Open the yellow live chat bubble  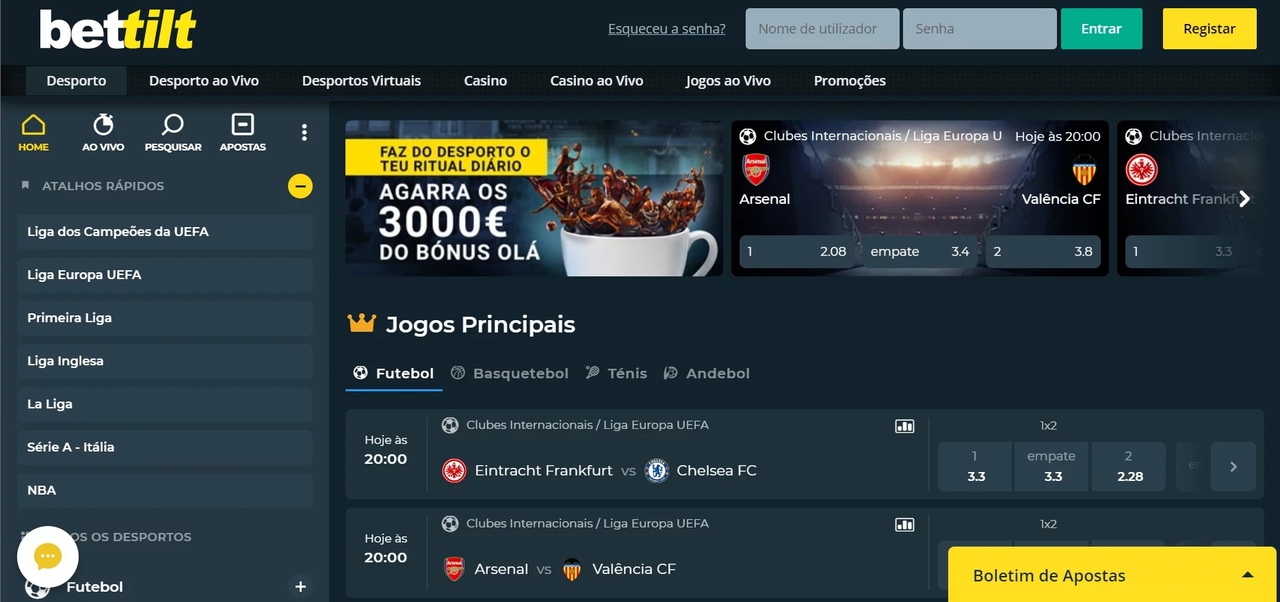coord(48,557)
